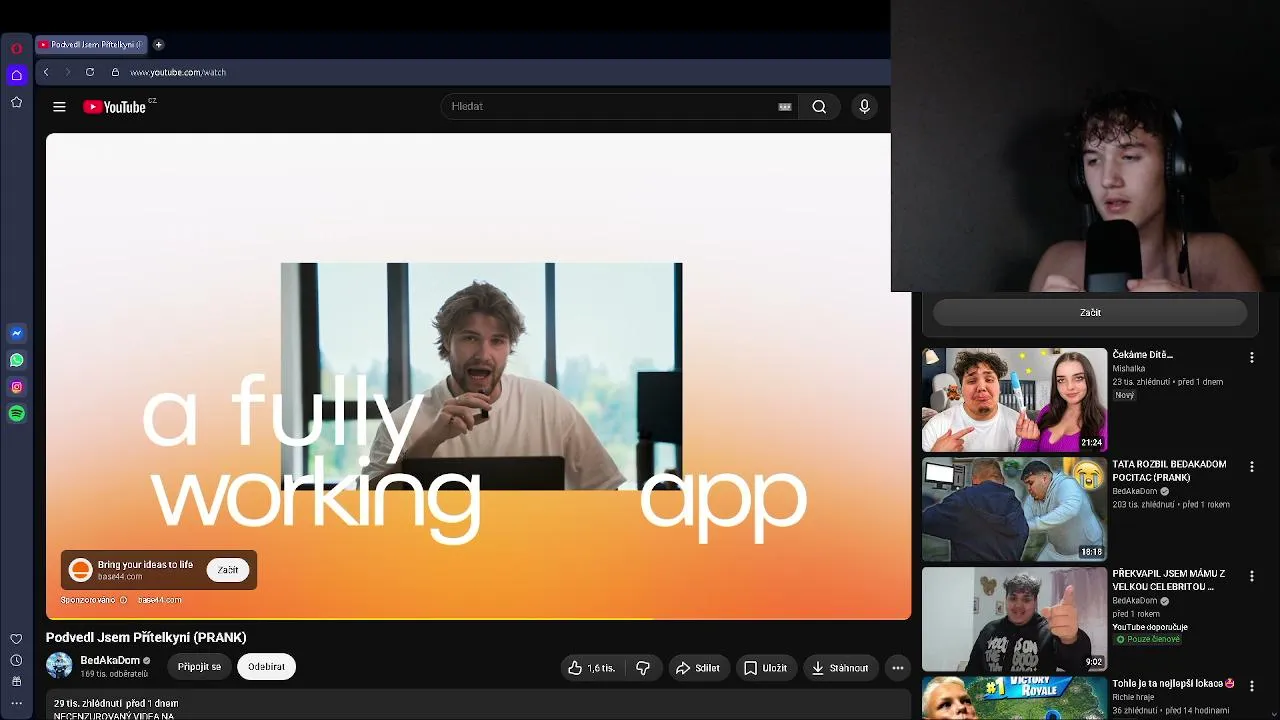Open options for PŘEKVAPIL JSEM MÁMU video
This screenshot has width=1280, height=720.
tap(1251, 576)
